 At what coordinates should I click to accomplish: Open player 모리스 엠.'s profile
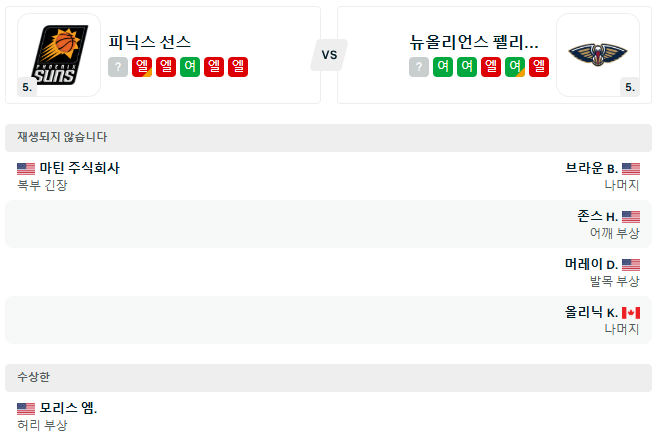[x=69, y=408]
